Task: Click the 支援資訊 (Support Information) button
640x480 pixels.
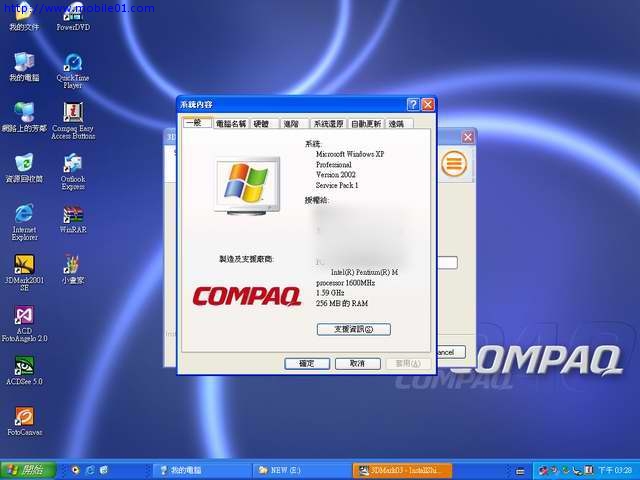Action: pyautogui.click(x=353, y=329)
